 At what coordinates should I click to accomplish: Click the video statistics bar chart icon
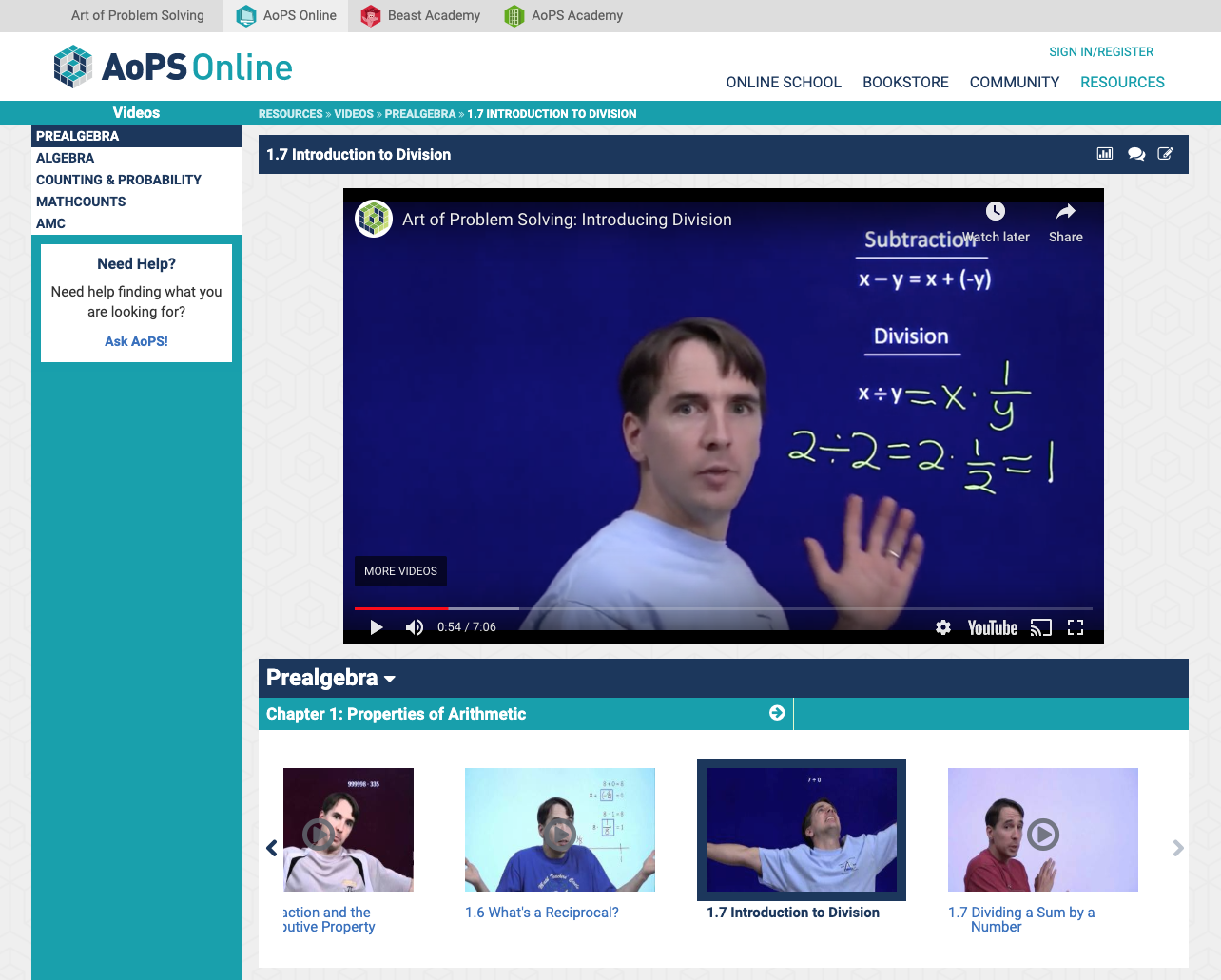tap(1104, 153)
